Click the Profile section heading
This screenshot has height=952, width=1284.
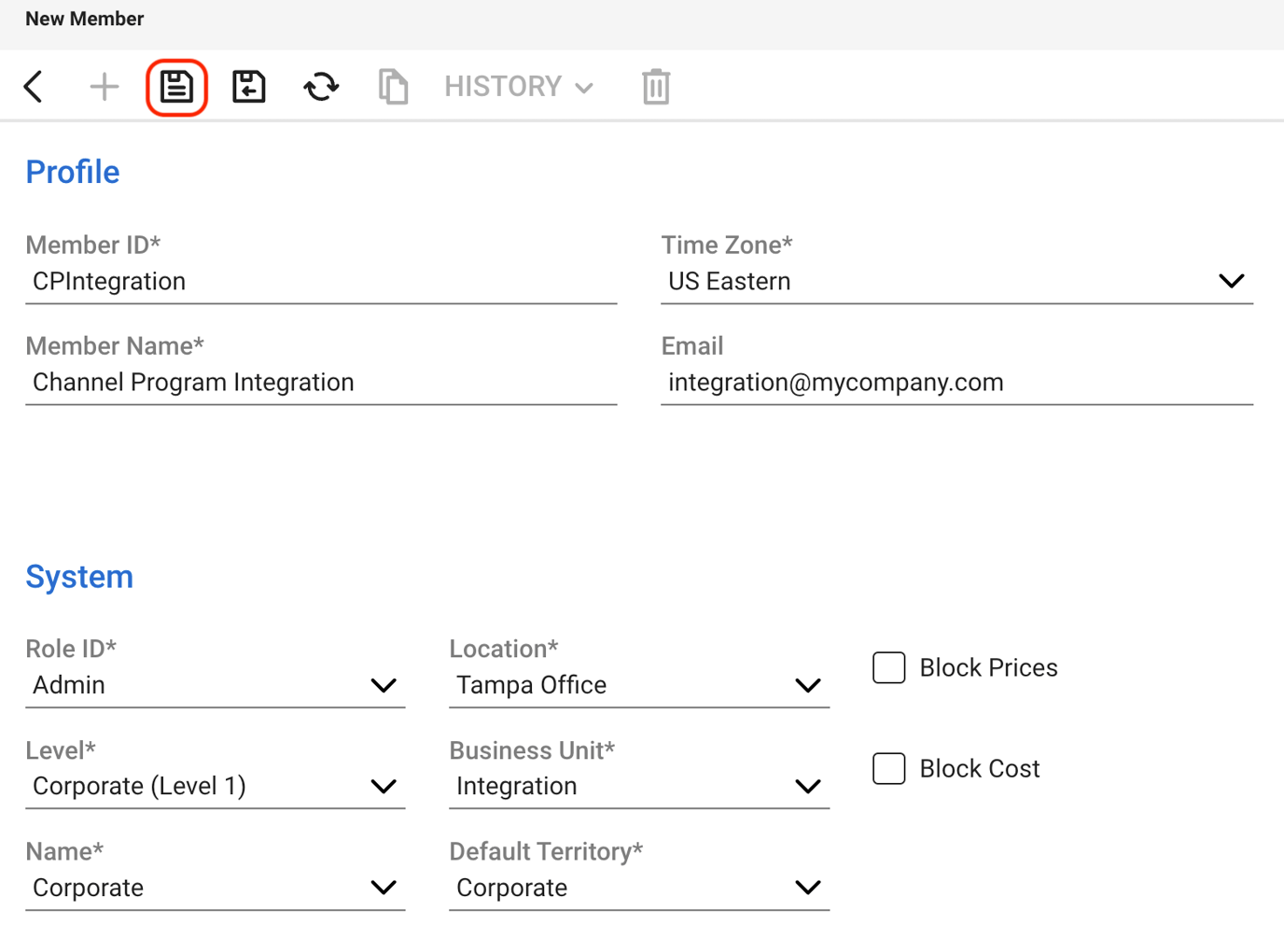click(72, 172)
